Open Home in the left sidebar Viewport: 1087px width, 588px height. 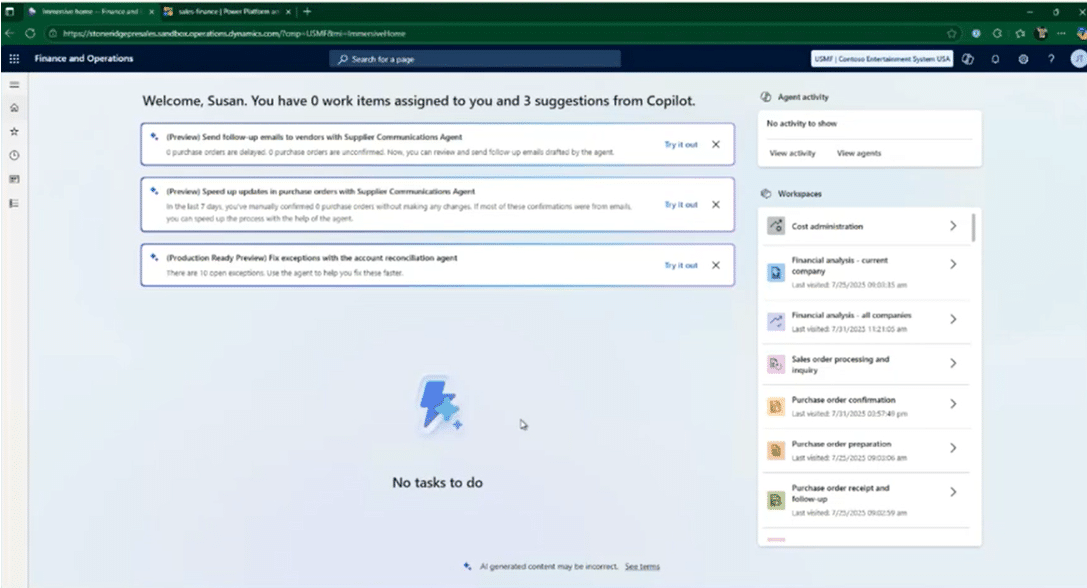[14, 107]
